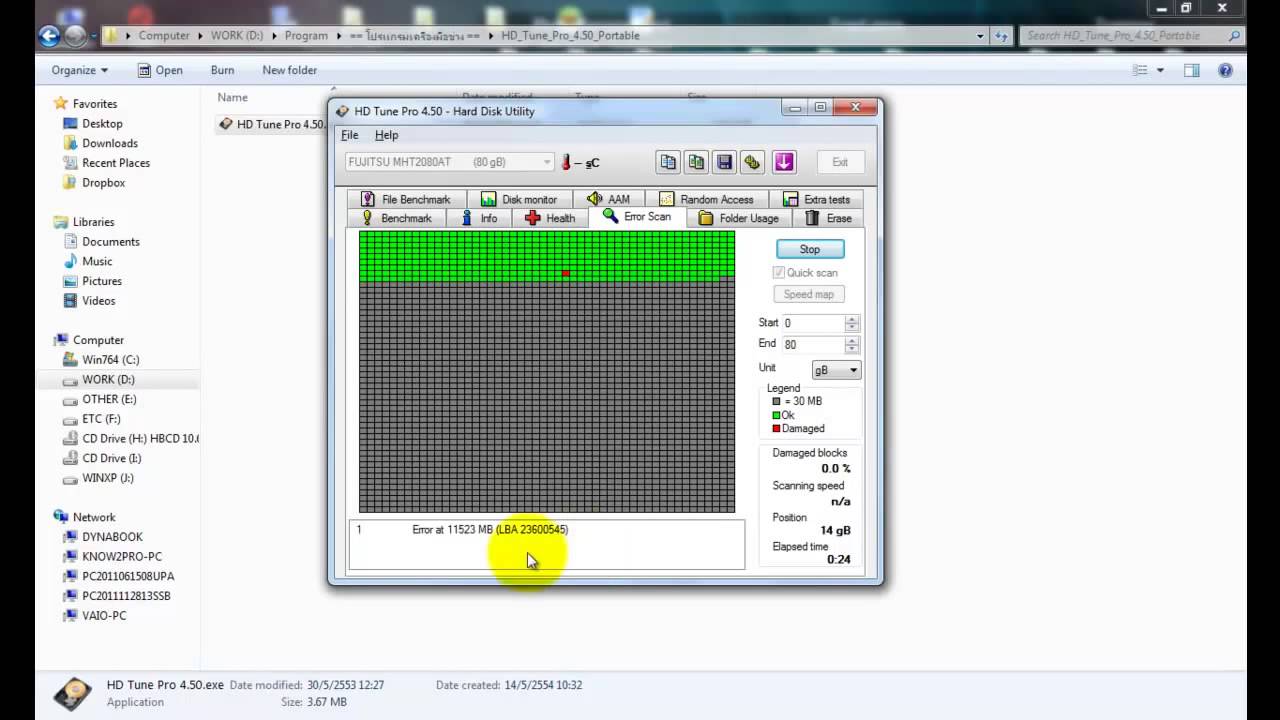Open Recent Places in sidebar
Image resolution: width=1280 pixels, height=720 pixels.
coord(116,163)
